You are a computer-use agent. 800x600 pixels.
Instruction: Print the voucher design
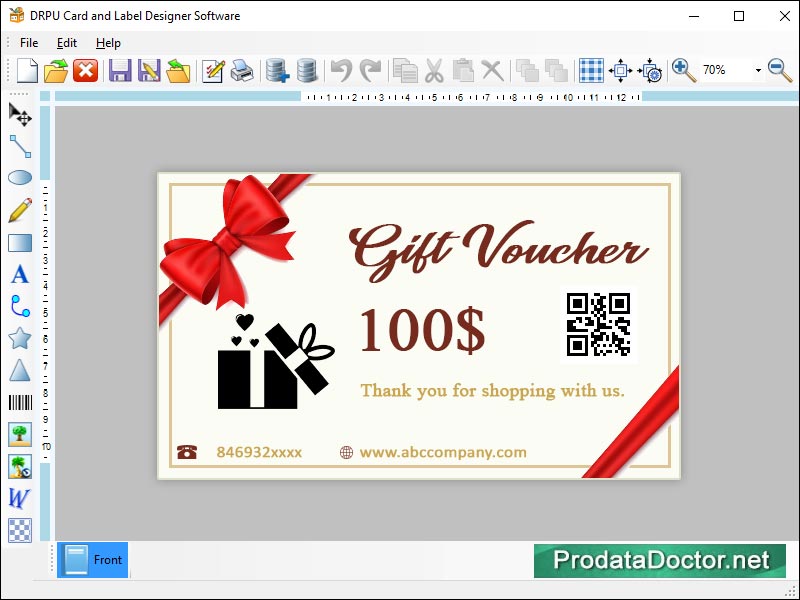(240, 70)
